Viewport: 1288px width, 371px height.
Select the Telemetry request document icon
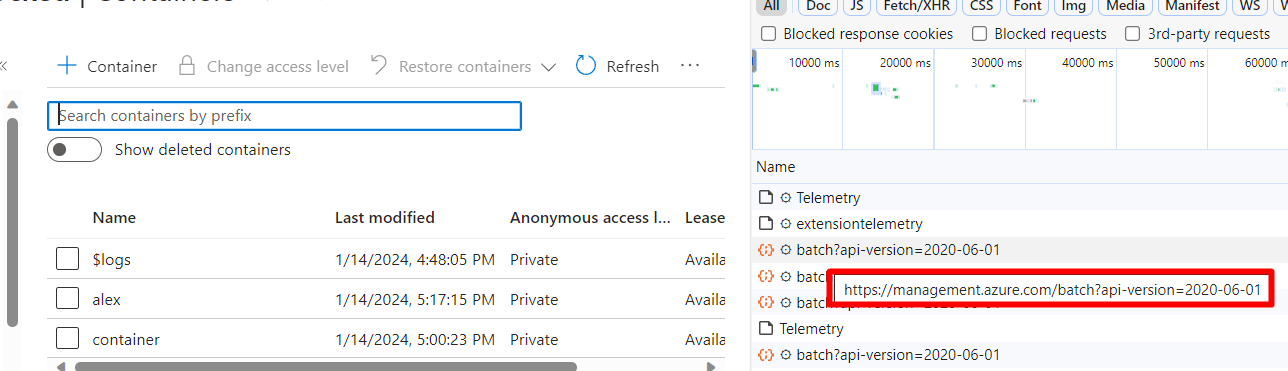(766, 198)
